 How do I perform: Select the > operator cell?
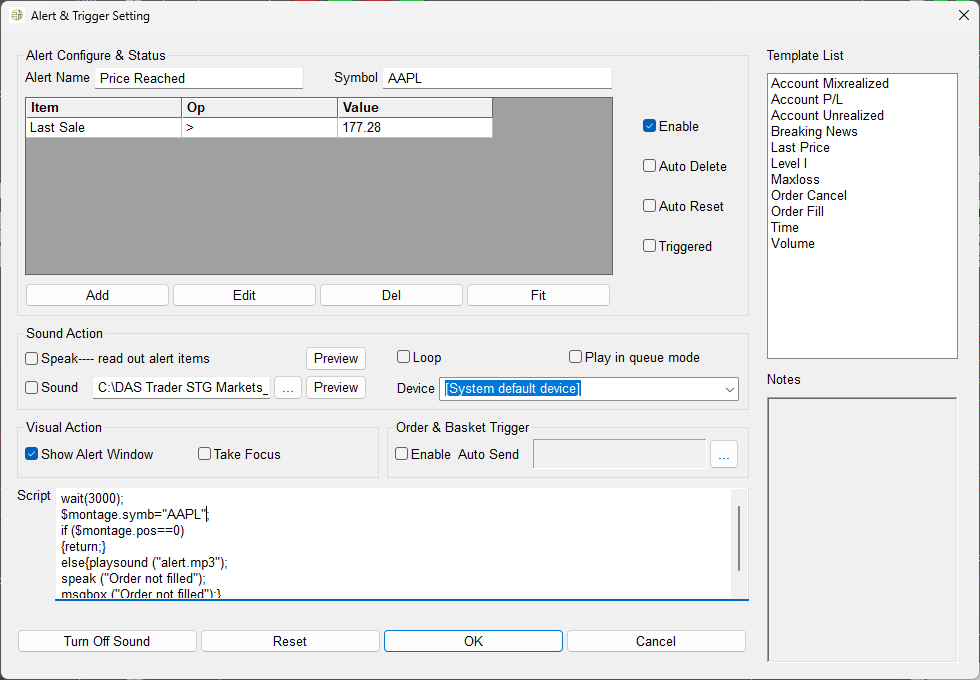tap(259, 128)
